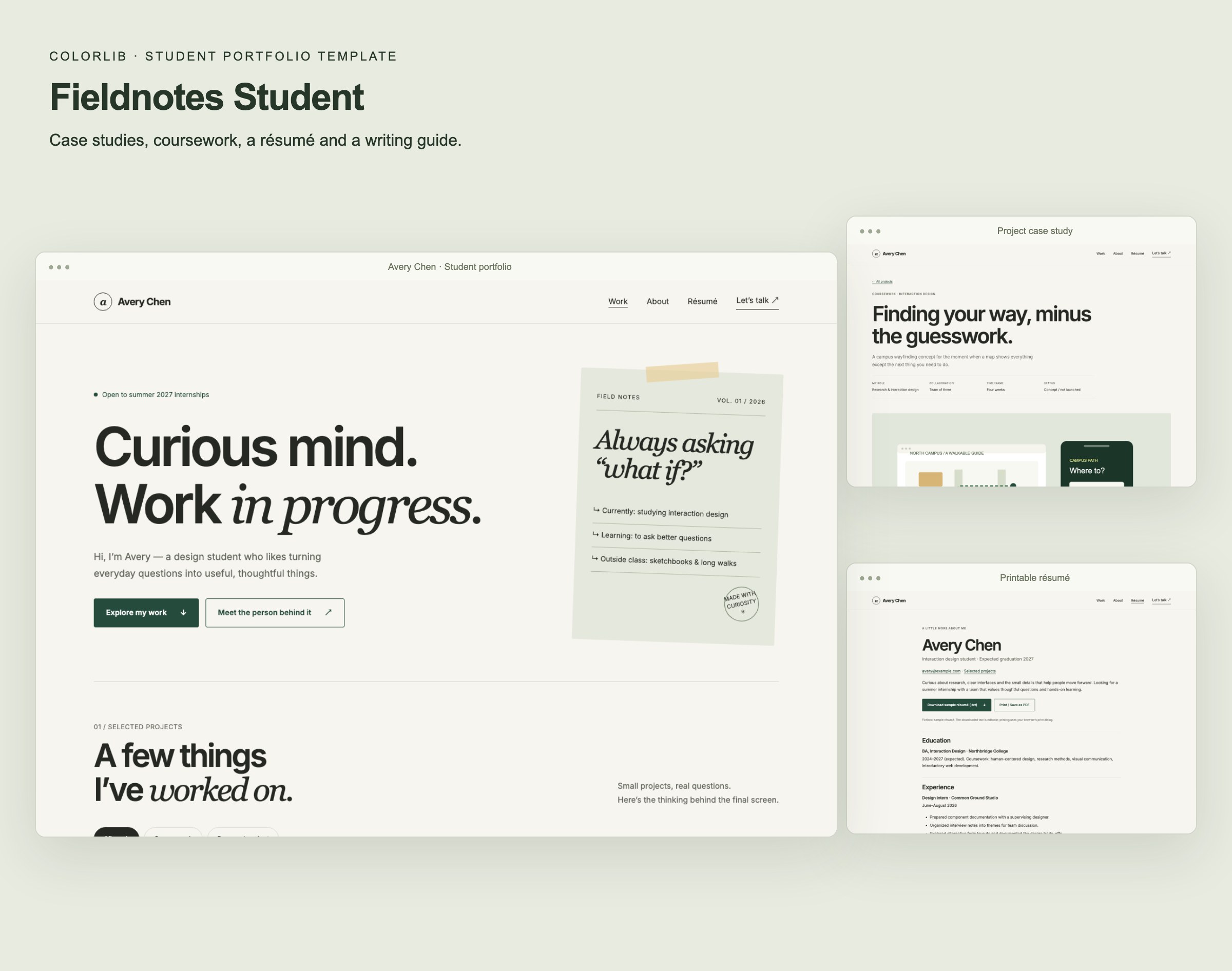This screenshot has height=971, width=1232.
Task: Click the 'Open to summer 2027 internships' status text
Action: pos(155,395)
